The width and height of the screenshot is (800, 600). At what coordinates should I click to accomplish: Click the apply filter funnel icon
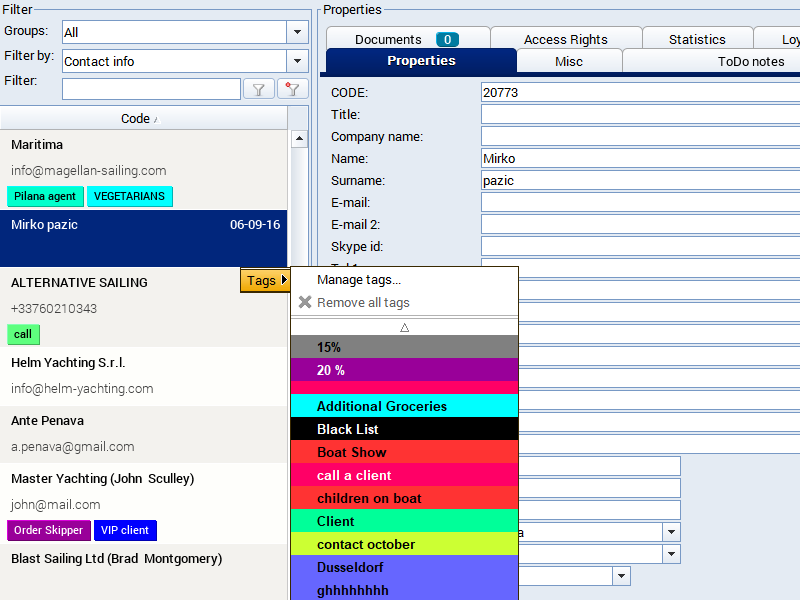[x=258, y=89]
